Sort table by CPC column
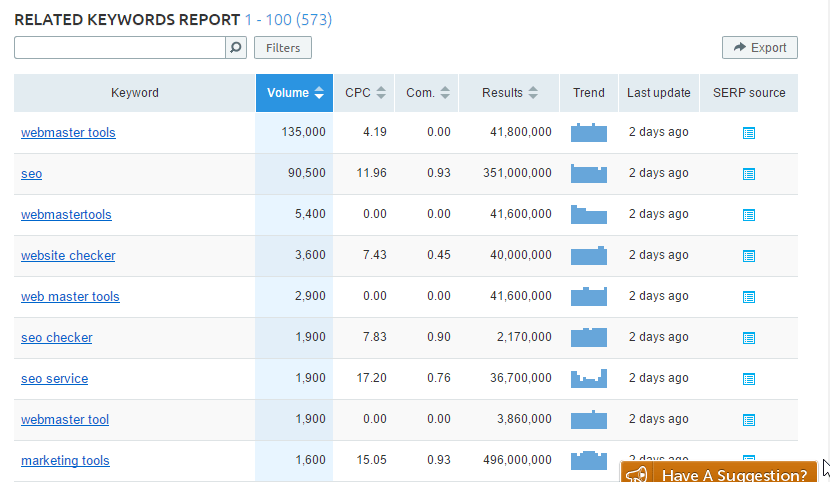 click(x=364, y=93)
